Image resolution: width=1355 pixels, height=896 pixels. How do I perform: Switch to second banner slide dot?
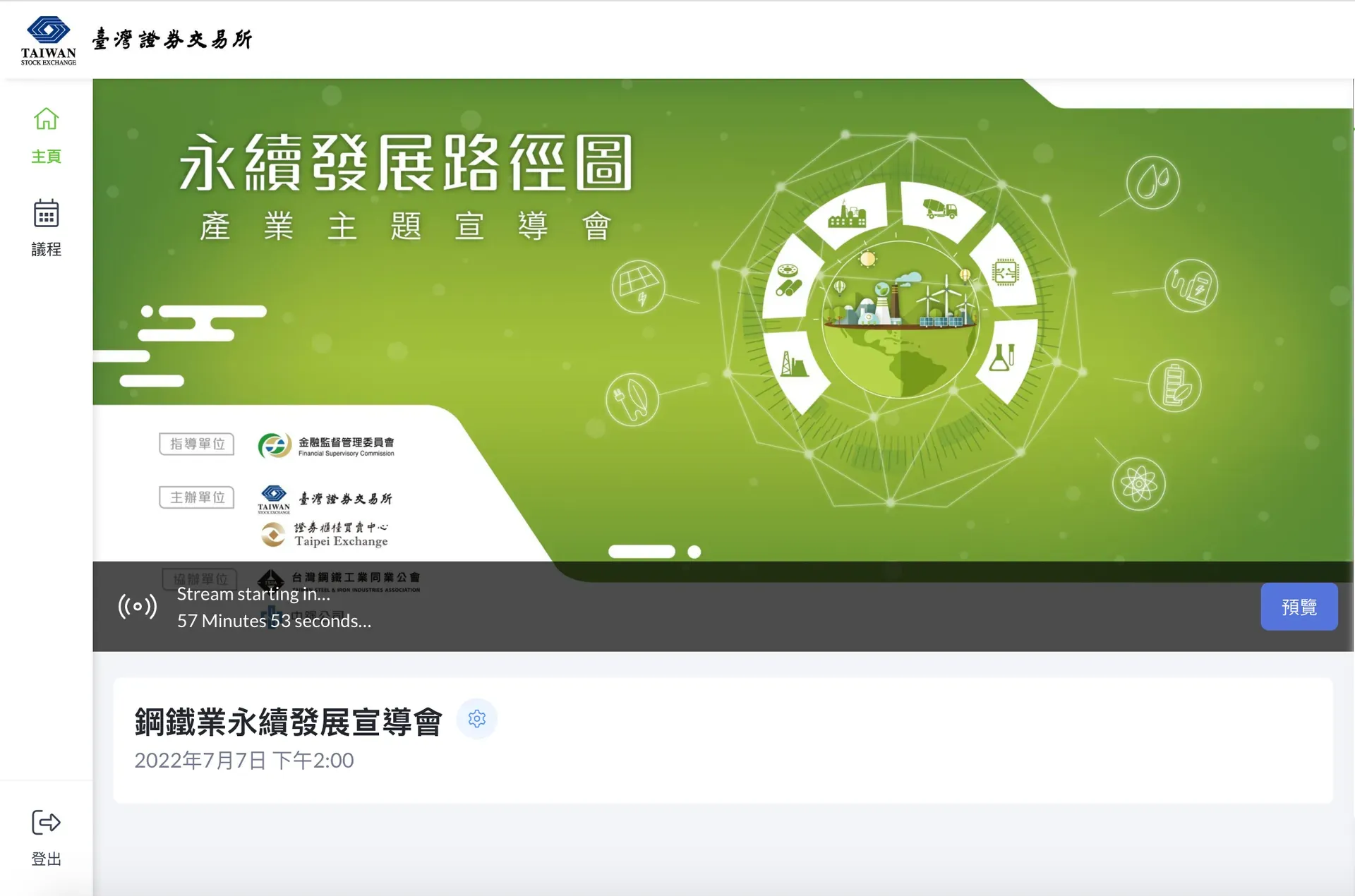694,552
